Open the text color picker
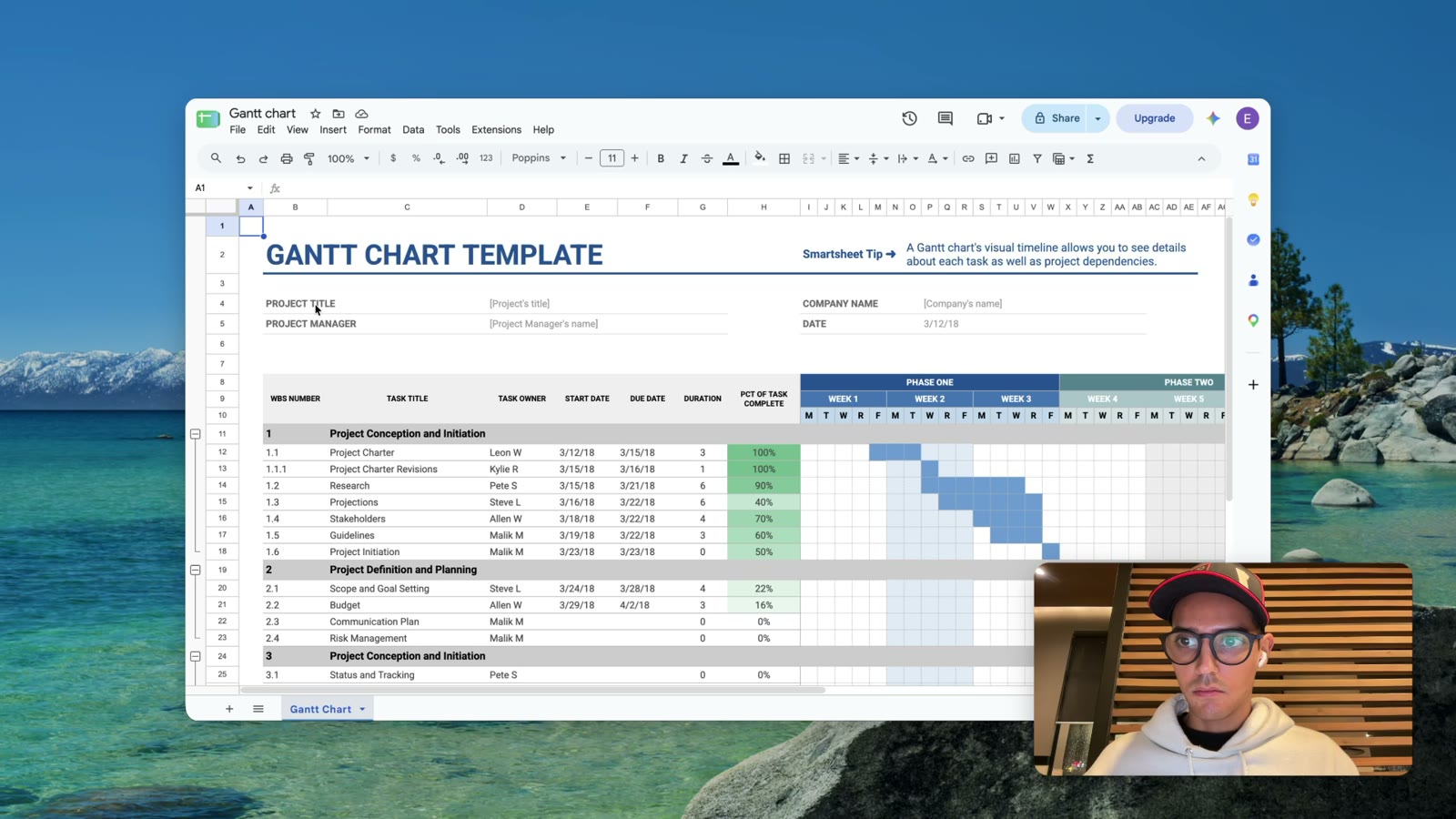 point(731,158)
